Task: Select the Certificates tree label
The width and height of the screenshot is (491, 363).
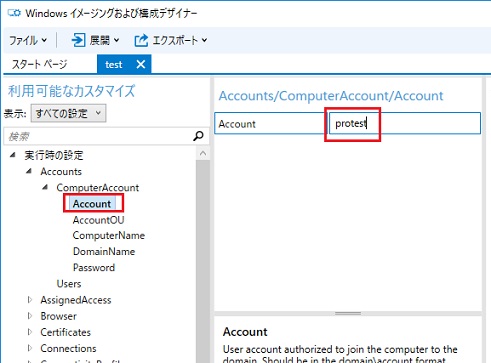Action: [x=65, y=332]
